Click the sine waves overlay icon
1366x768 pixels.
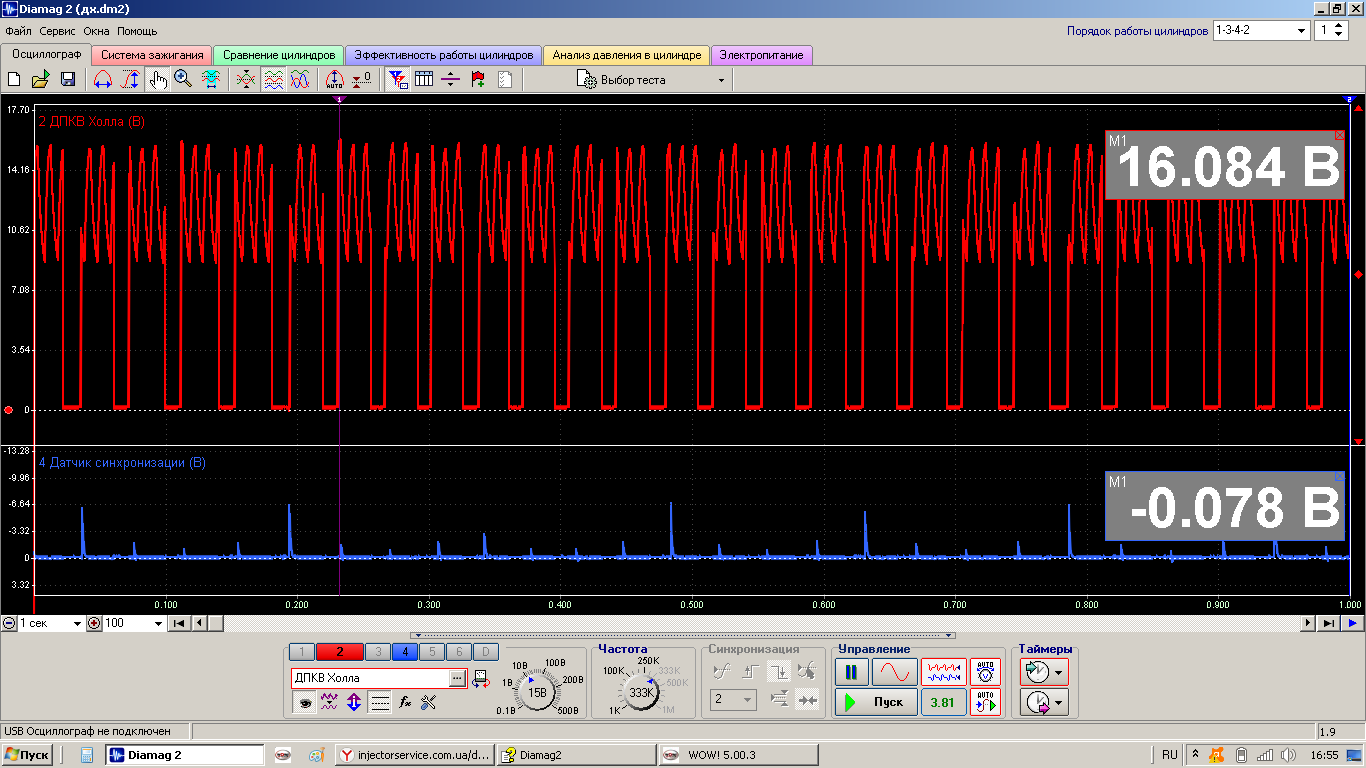(299, 80)
